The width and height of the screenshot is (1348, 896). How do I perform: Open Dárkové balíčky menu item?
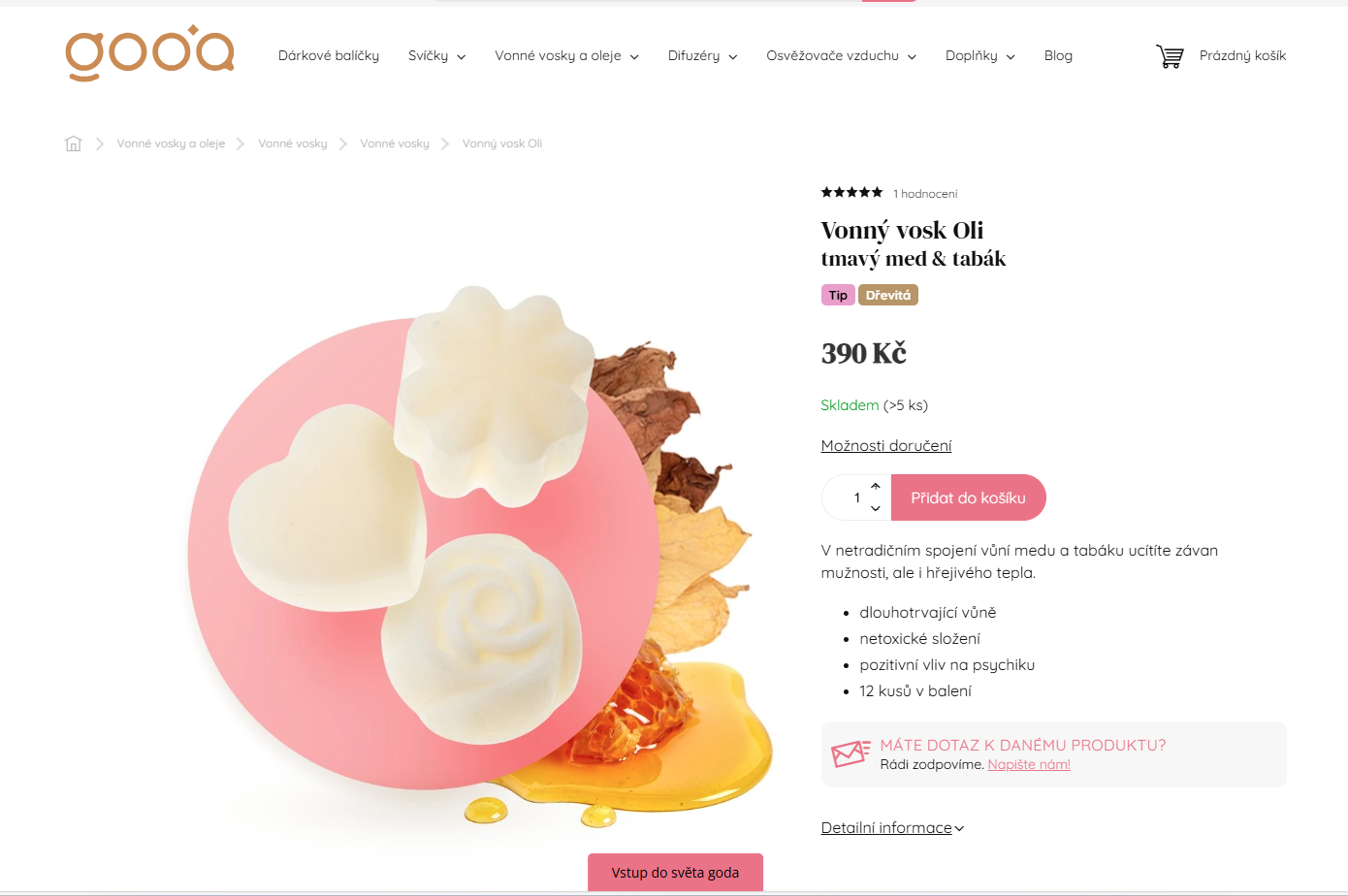point(329,56)
